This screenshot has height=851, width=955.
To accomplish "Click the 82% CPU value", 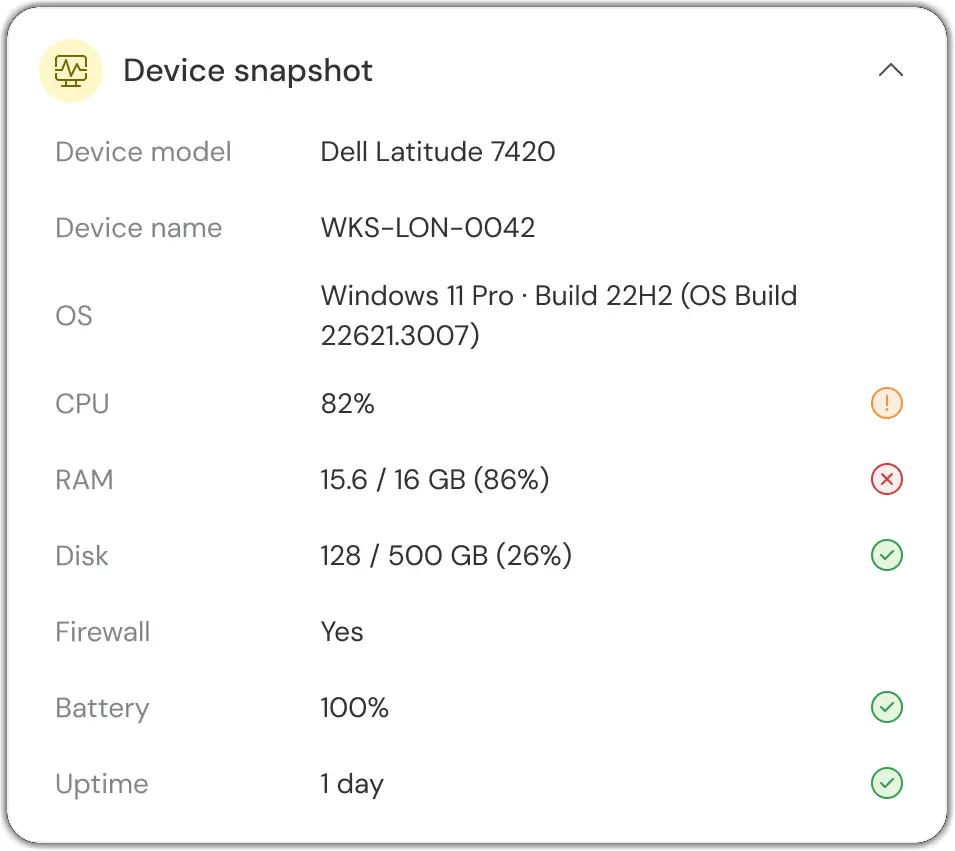I will pos(348,404).
